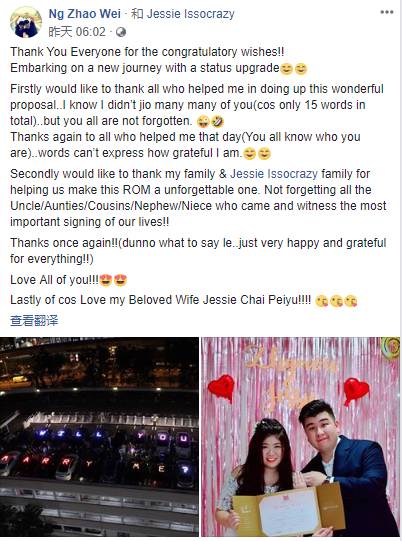
Task: Open the couple's ROM certificate photo
Action: [301, 436]
